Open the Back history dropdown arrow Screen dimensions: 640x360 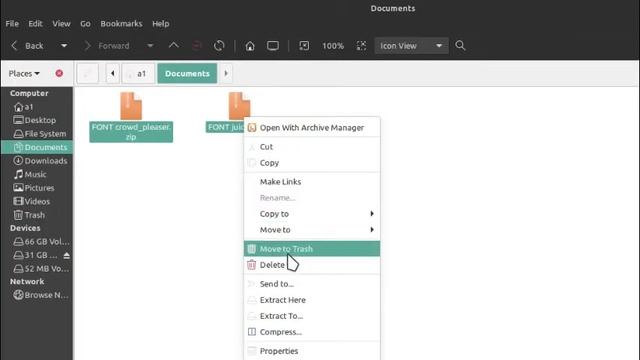(x=64, y=46)
